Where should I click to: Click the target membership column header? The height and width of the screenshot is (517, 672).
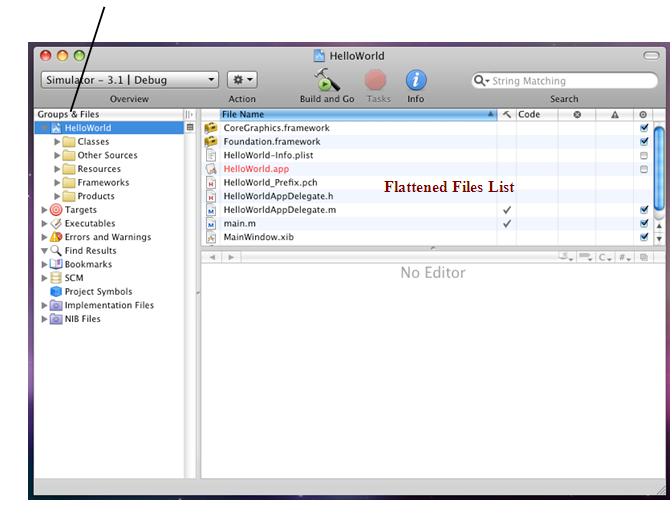click(643, 114)
